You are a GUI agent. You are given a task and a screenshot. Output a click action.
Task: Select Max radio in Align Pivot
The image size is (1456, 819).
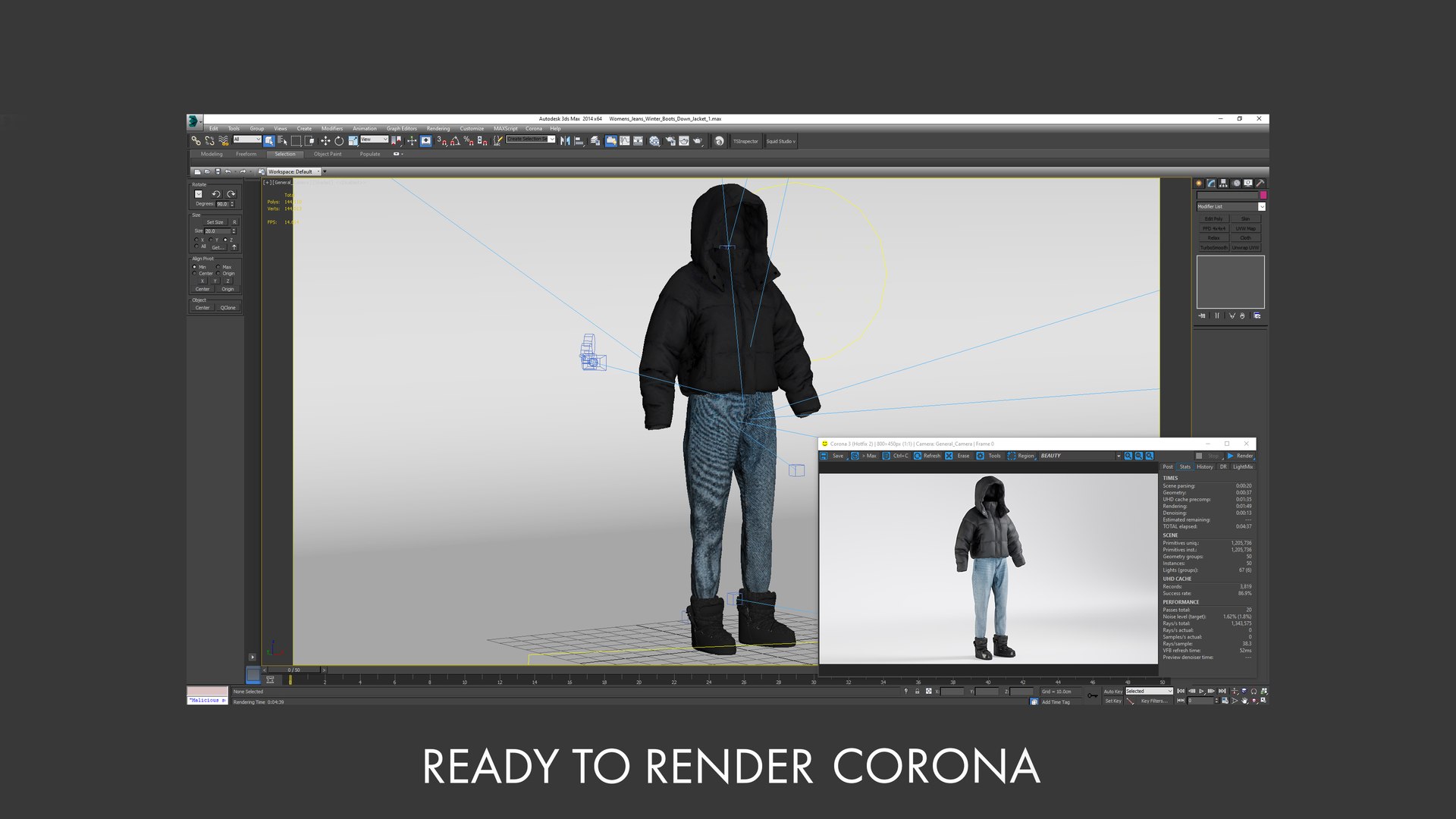218,267
